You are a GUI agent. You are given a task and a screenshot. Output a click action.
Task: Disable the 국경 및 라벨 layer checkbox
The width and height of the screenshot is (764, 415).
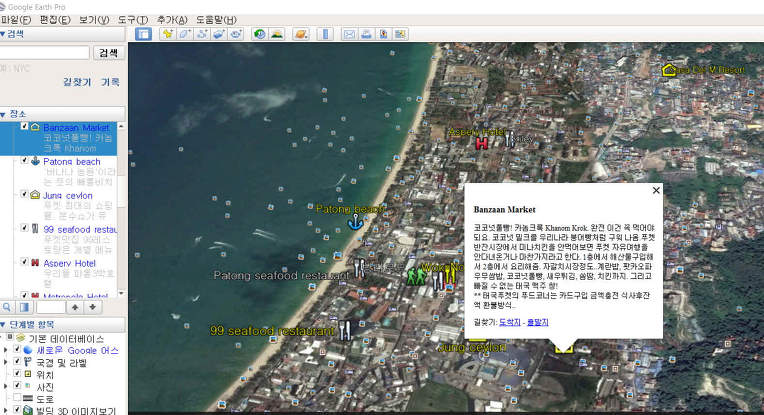click(x=17, y=362)
